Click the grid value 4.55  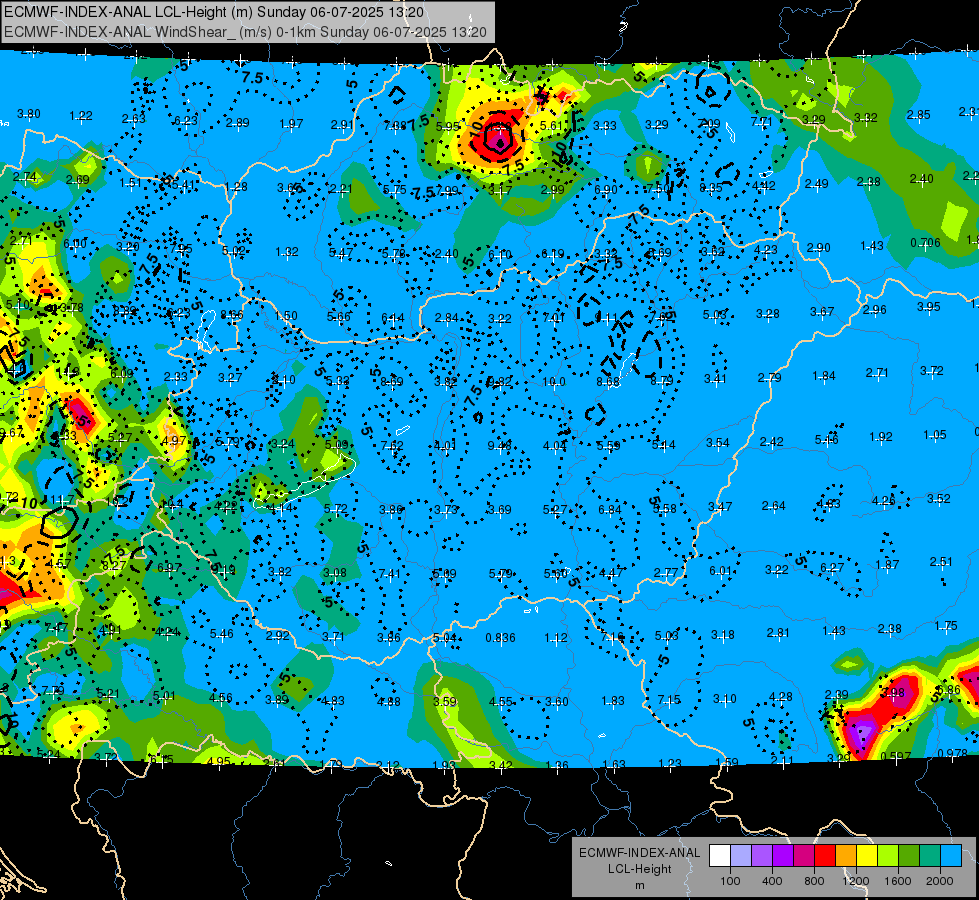(501, 701)
